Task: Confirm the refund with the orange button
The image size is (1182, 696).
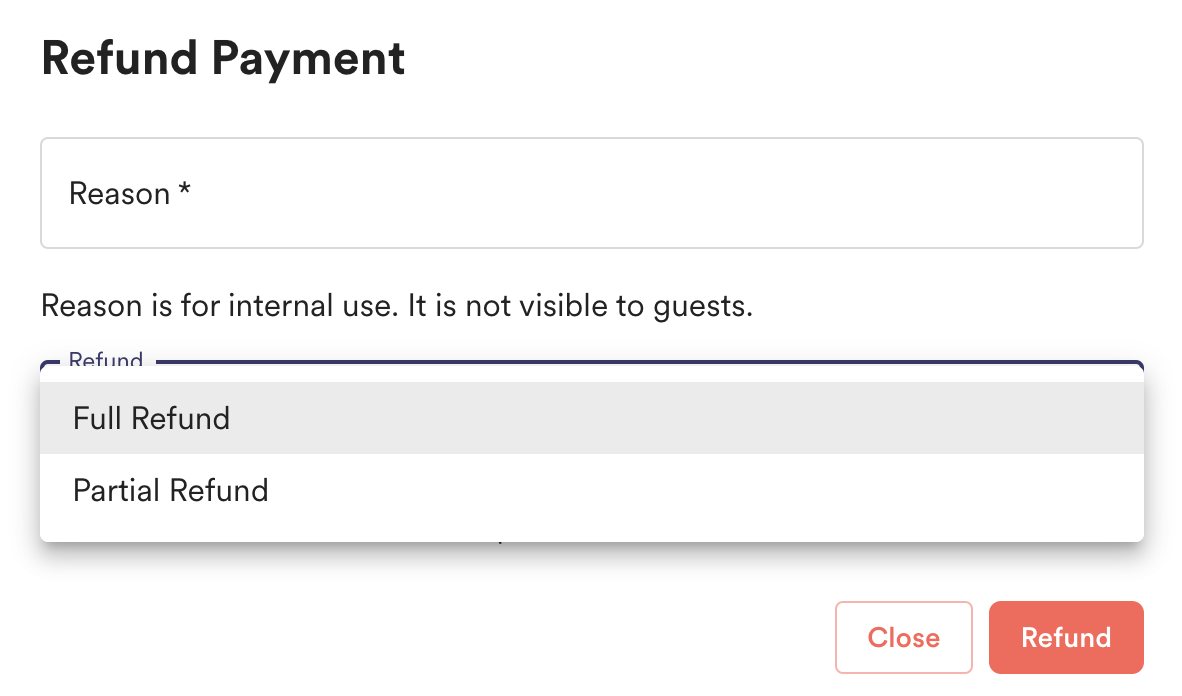Action: point(1065,637)
